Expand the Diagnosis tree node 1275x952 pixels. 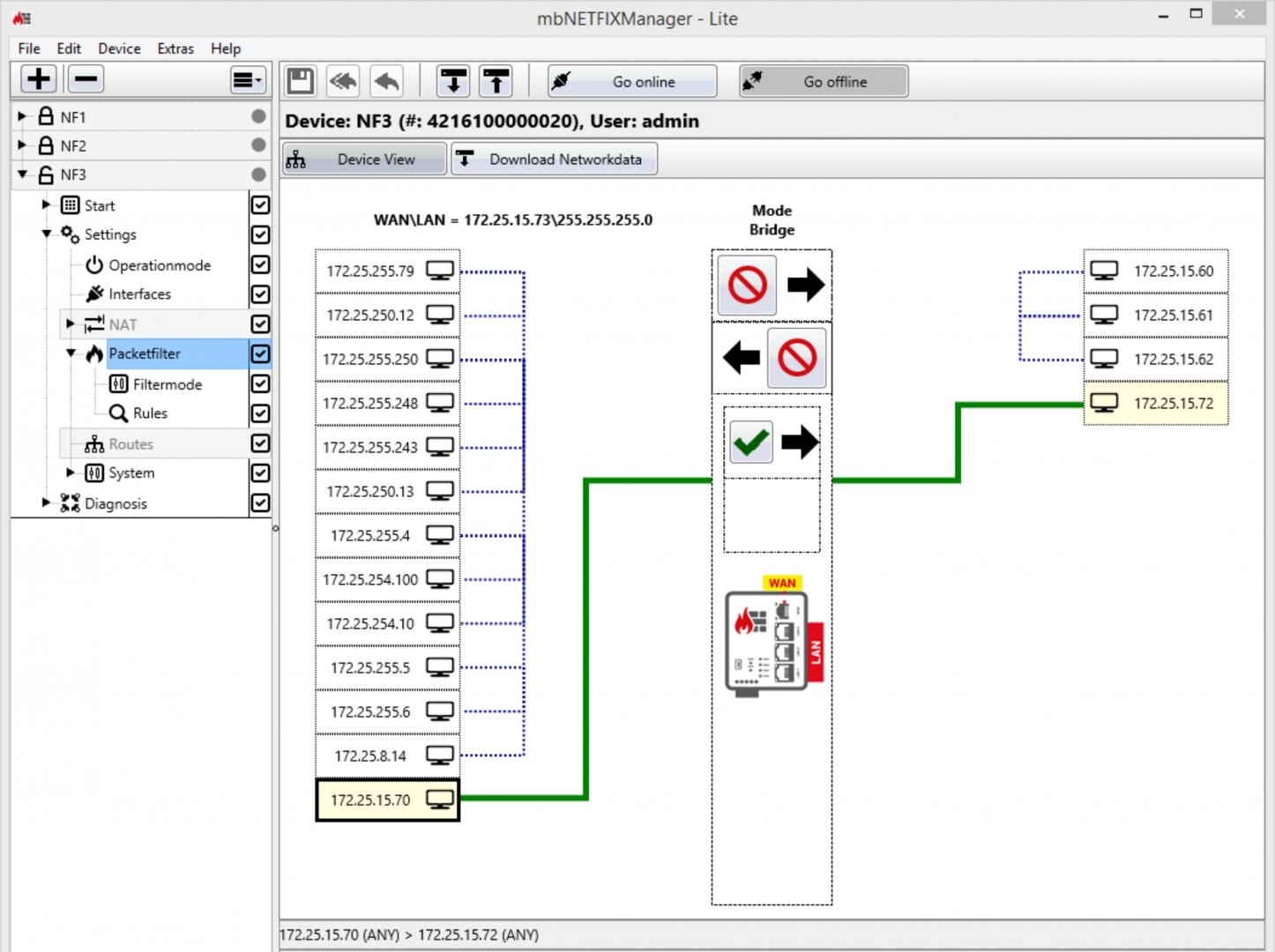46,502
